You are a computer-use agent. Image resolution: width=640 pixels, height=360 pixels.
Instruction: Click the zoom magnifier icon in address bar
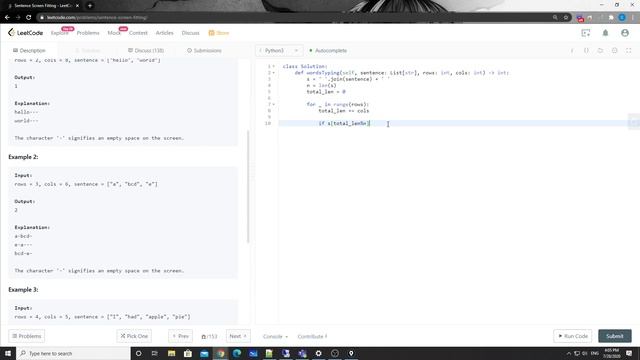555,18
